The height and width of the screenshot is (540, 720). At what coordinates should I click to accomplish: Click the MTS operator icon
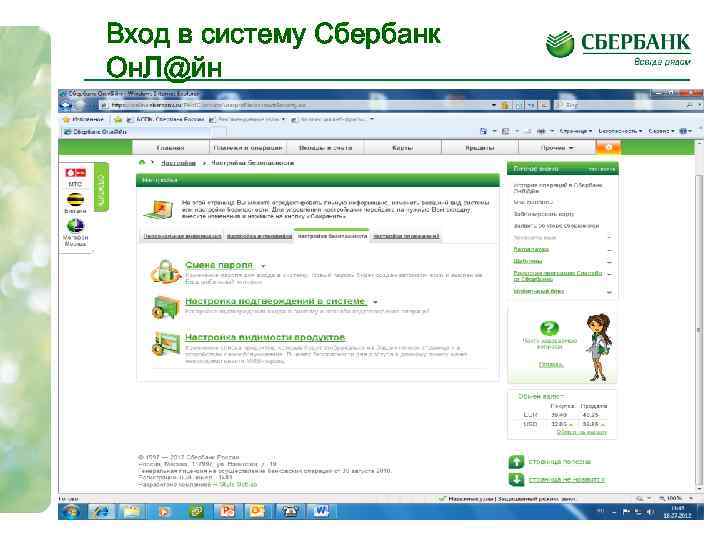click(75, 173)
